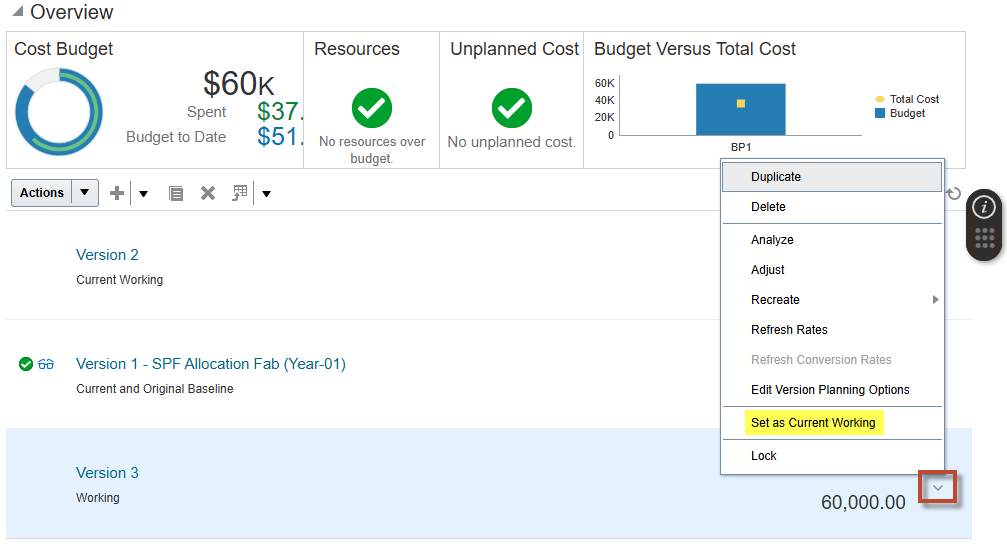This screenshot has height=554, width=1007.
Task: Click the round info icon on side panel
Action: pos(985,207)
